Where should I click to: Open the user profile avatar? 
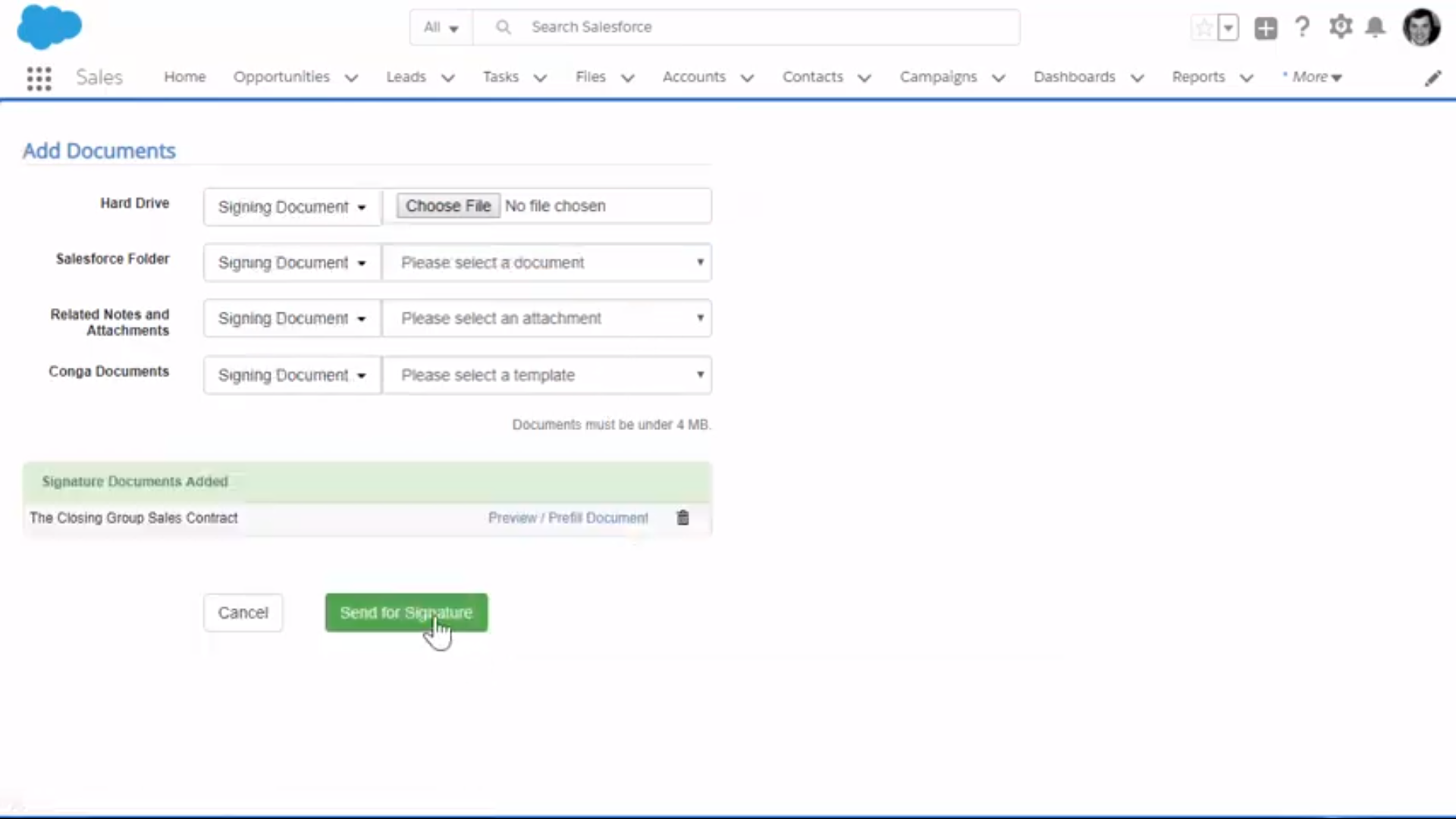(1420, 28)
